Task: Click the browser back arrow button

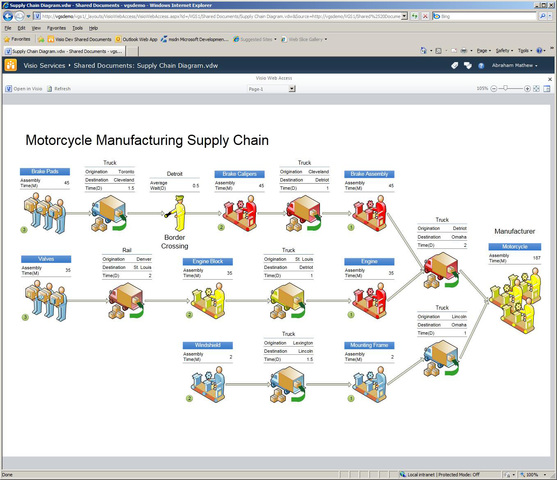Action: pyautogui.click(x=8, y=16)
